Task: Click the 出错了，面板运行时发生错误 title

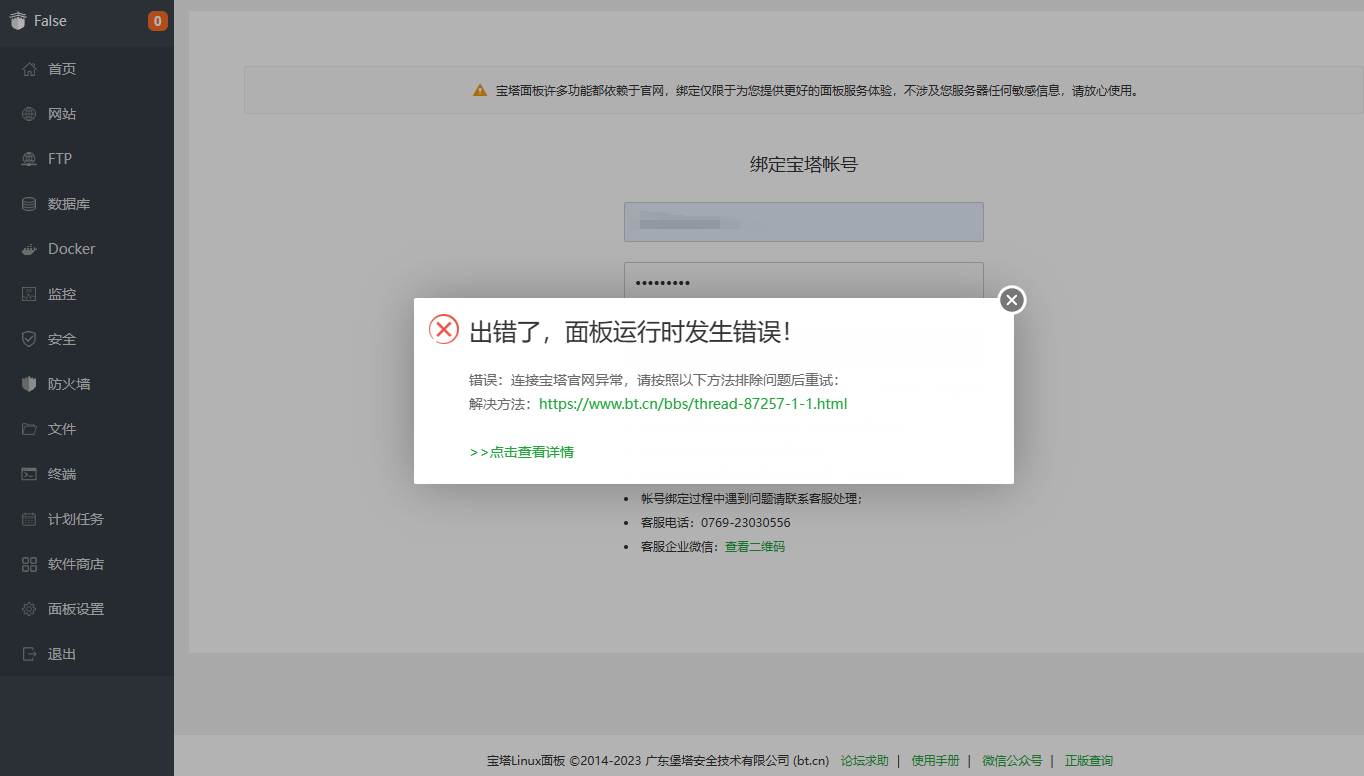Action: click(x=631, y=332)
